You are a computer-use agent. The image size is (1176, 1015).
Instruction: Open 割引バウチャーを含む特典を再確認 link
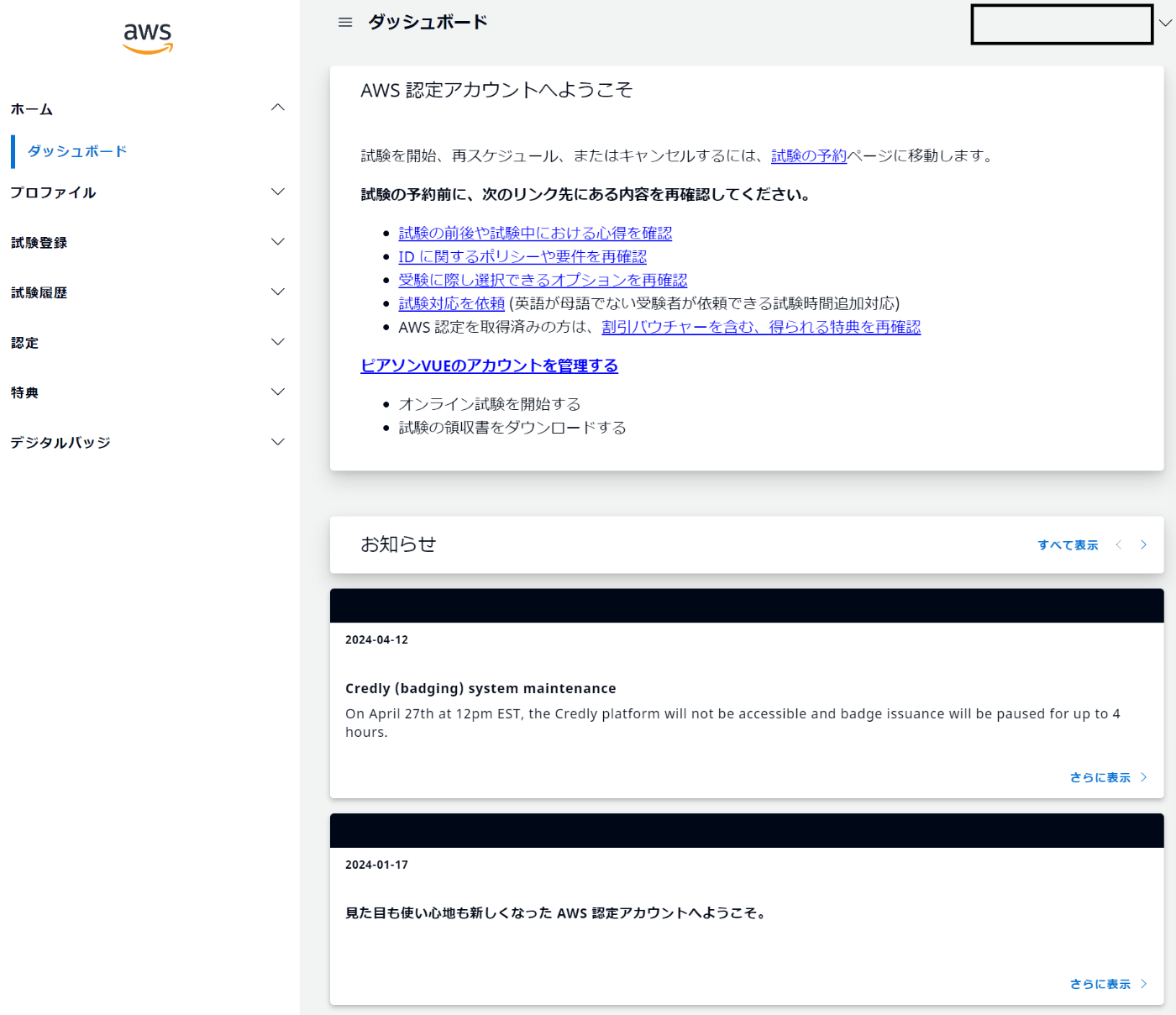tap(761, 327)
